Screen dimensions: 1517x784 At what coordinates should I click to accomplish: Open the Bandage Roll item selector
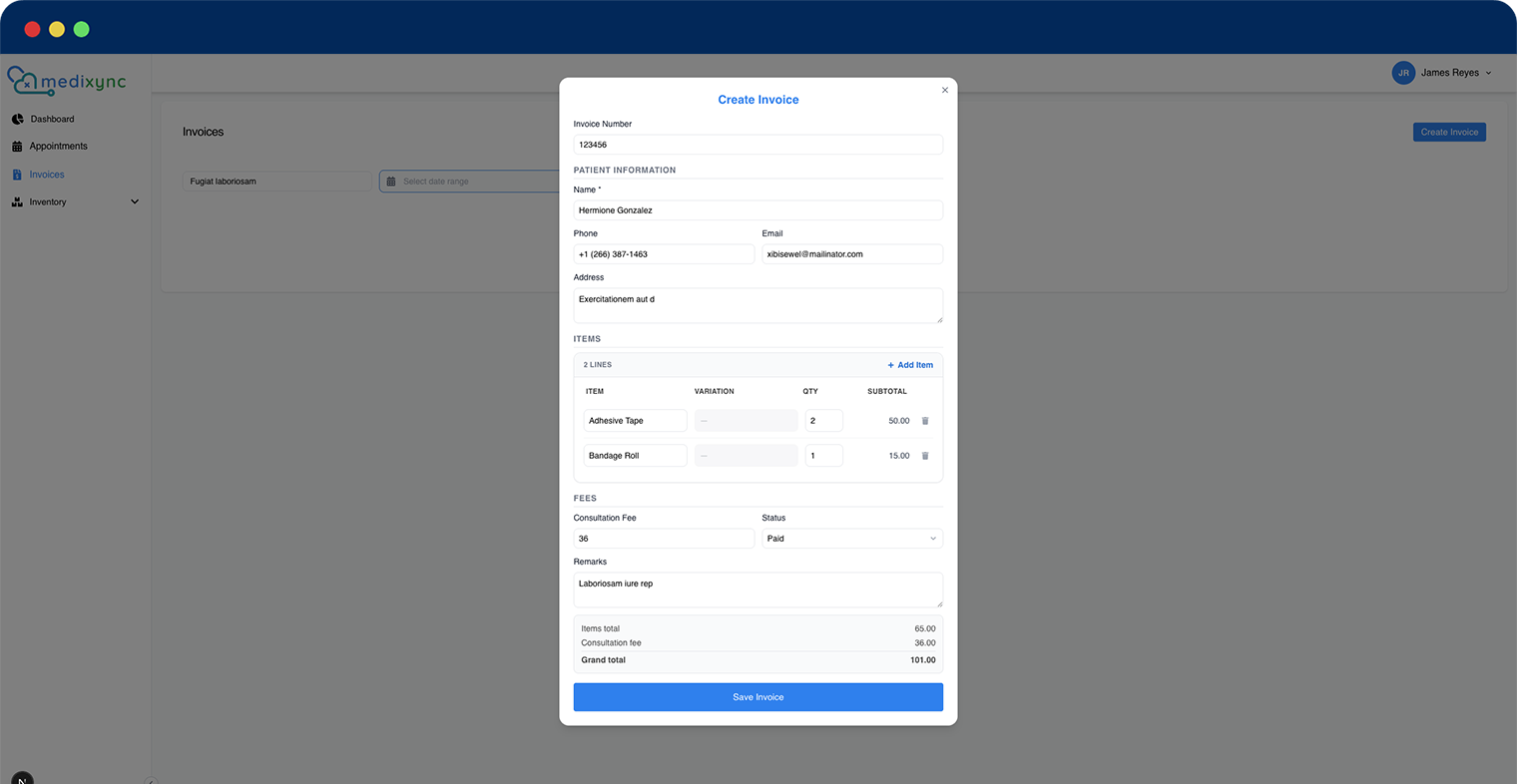(635, 456)
